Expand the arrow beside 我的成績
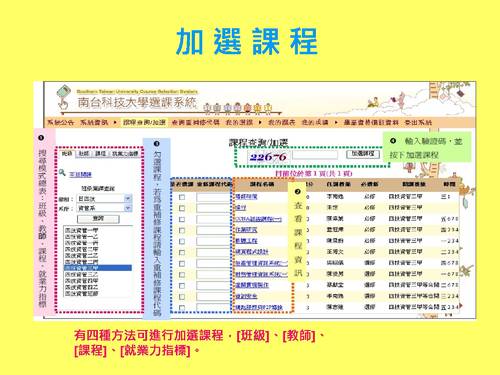 coord(336,122)
